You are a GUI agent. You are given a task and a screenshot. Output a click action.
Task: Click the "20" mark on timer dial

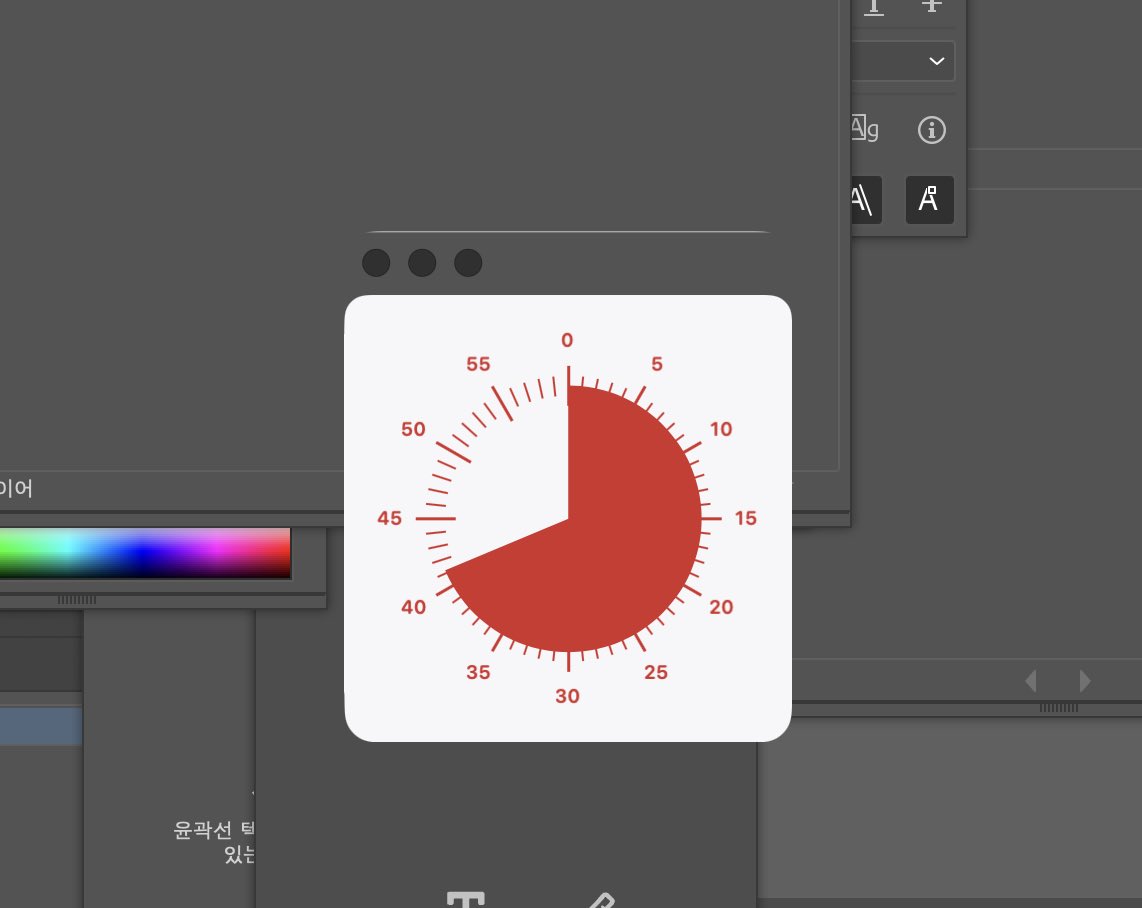click(x=721, y=607)
